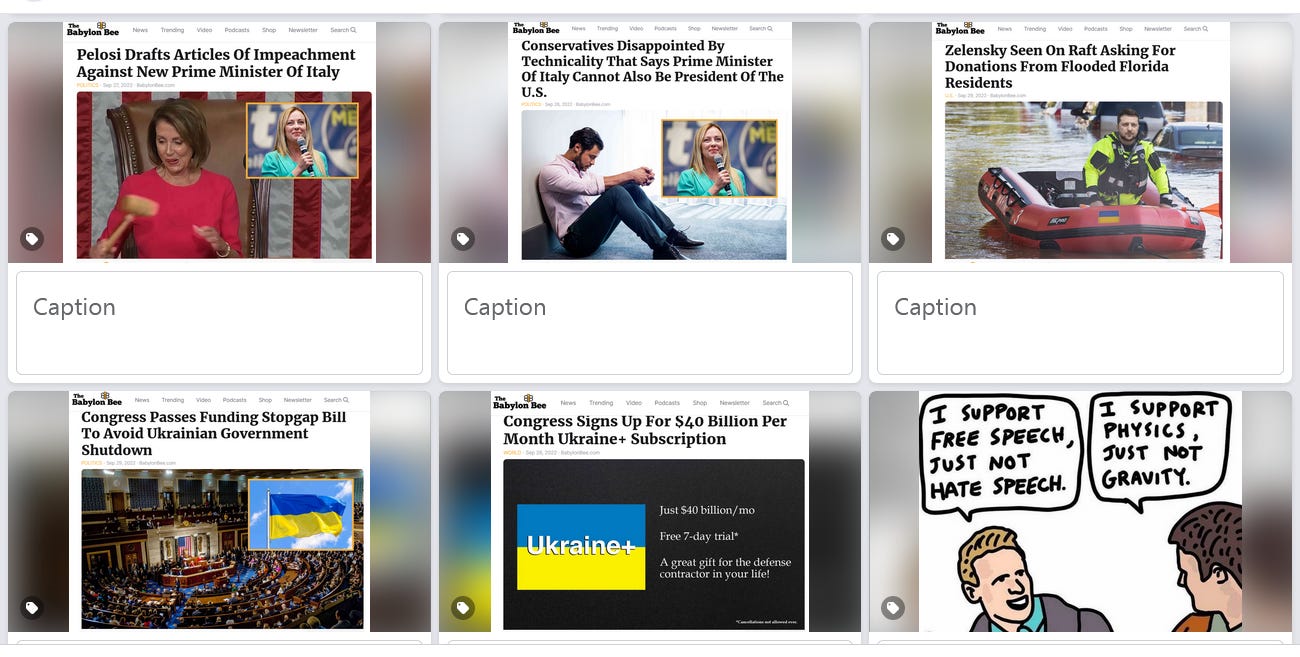Add a caption under the Pelosi impeachment image
Image resolution: width=1300 pixels, height=657 pixels.
pos(219,323)
